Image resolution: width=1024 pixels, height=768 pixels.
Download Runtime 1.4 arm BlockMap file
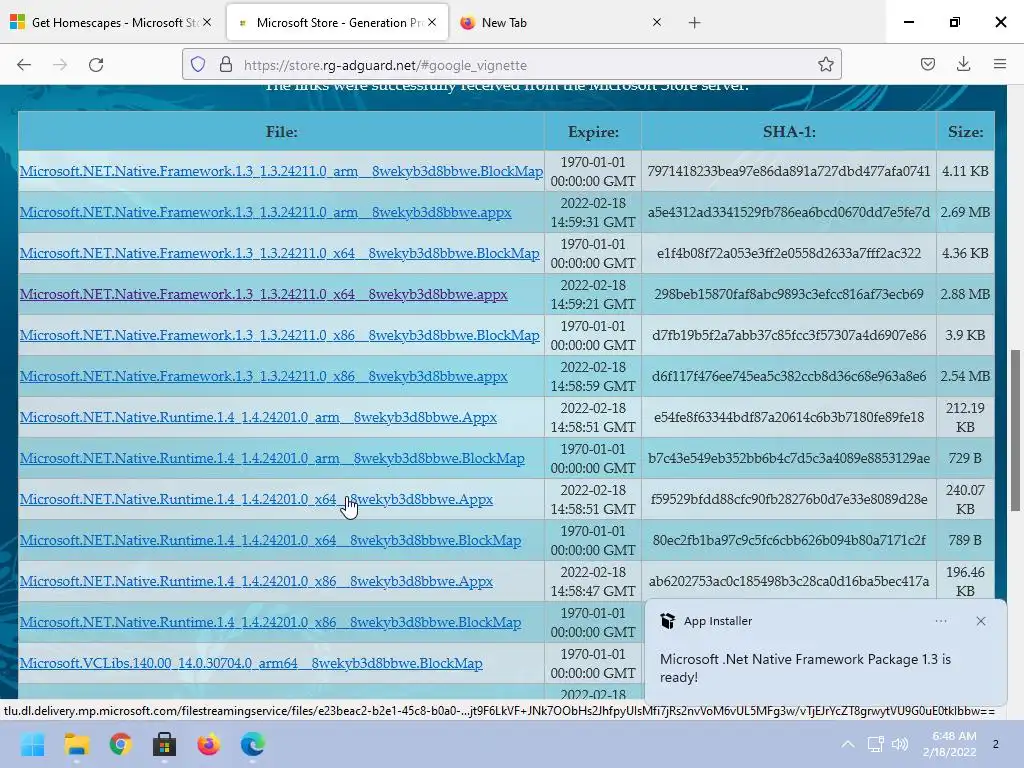click(272, 458)
